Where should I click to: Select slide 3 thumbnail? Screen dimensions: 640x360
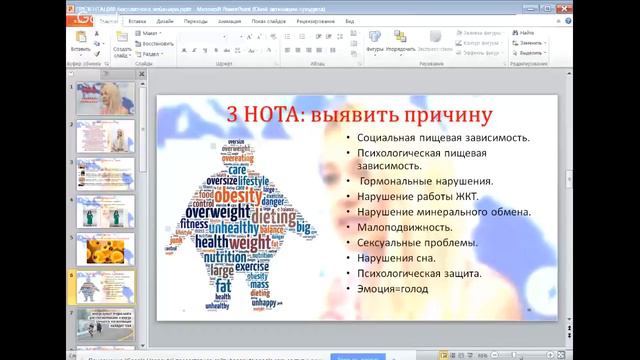click(105, 174)
